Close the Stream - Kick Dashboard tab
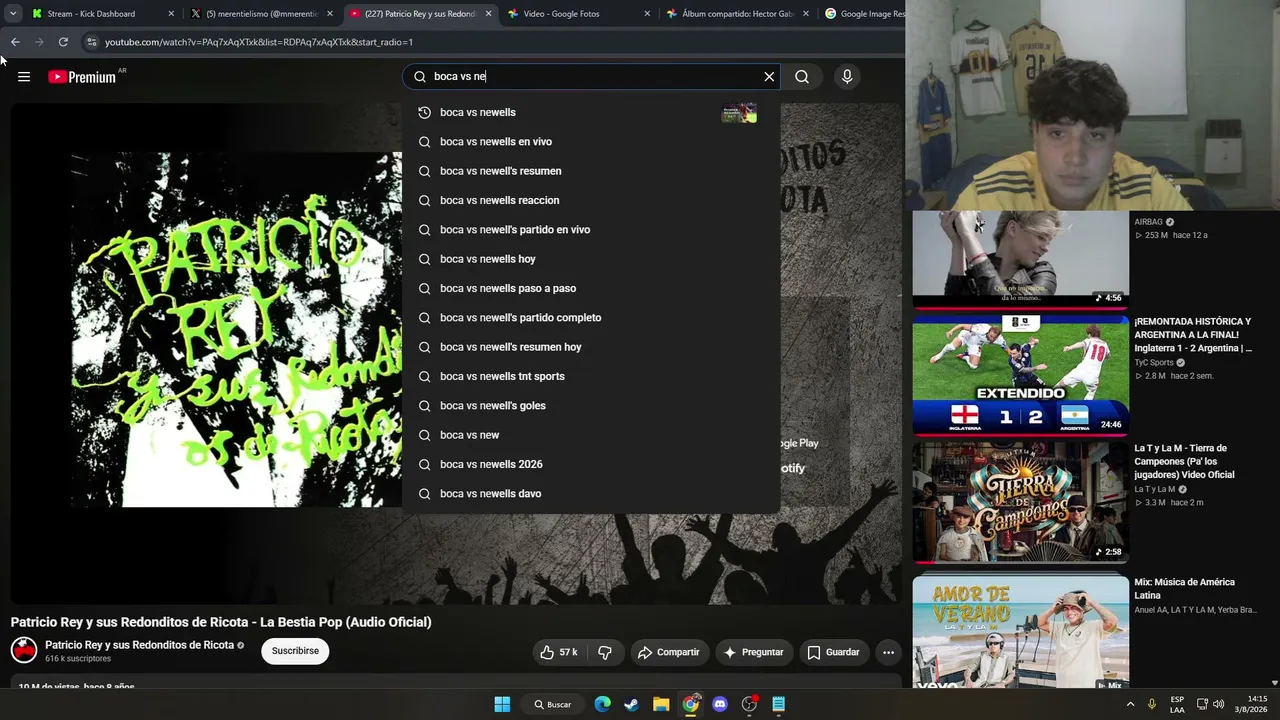 (171, 14)
